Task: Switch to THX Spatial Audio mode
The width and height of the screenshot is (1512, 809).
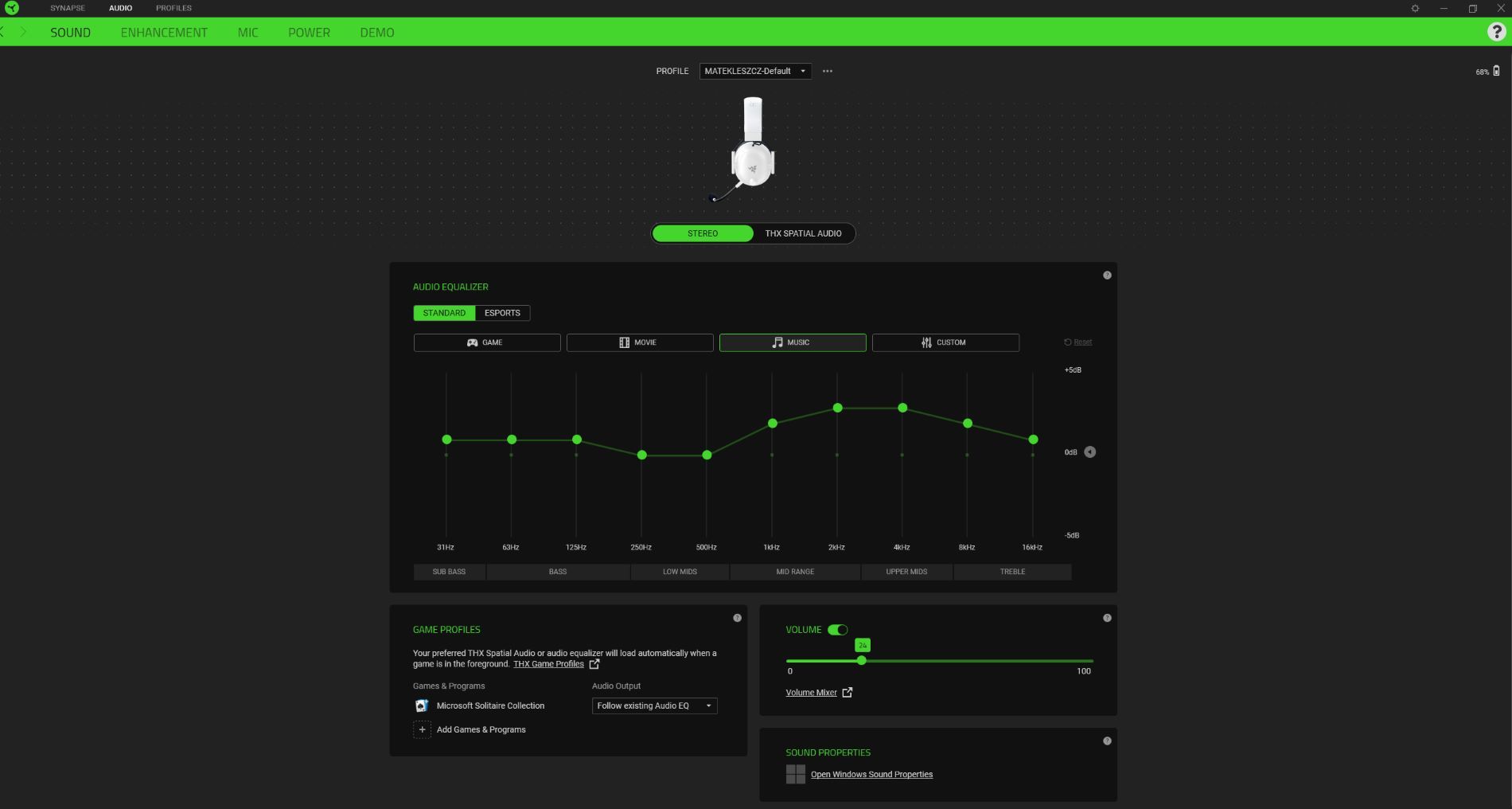Action: click(x=803, y=233)
